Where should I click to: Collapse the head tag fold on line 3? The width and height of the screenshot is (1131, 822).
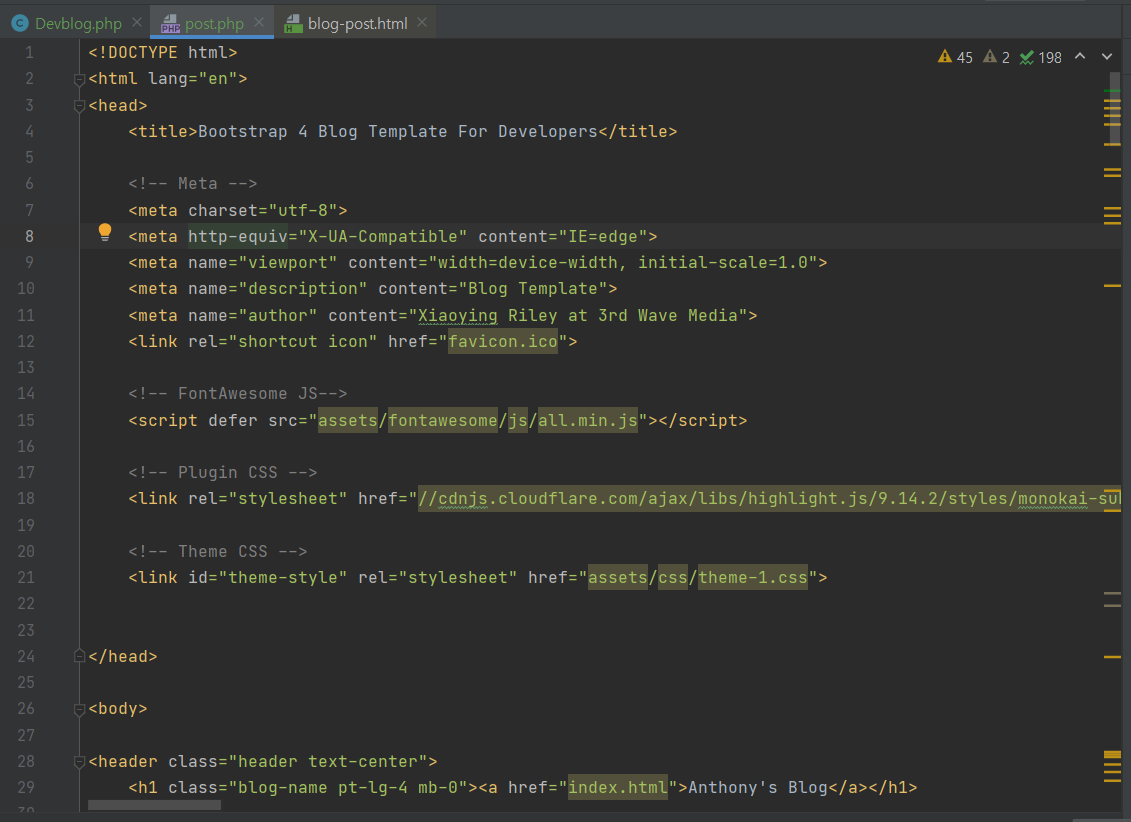pos(79,106)
